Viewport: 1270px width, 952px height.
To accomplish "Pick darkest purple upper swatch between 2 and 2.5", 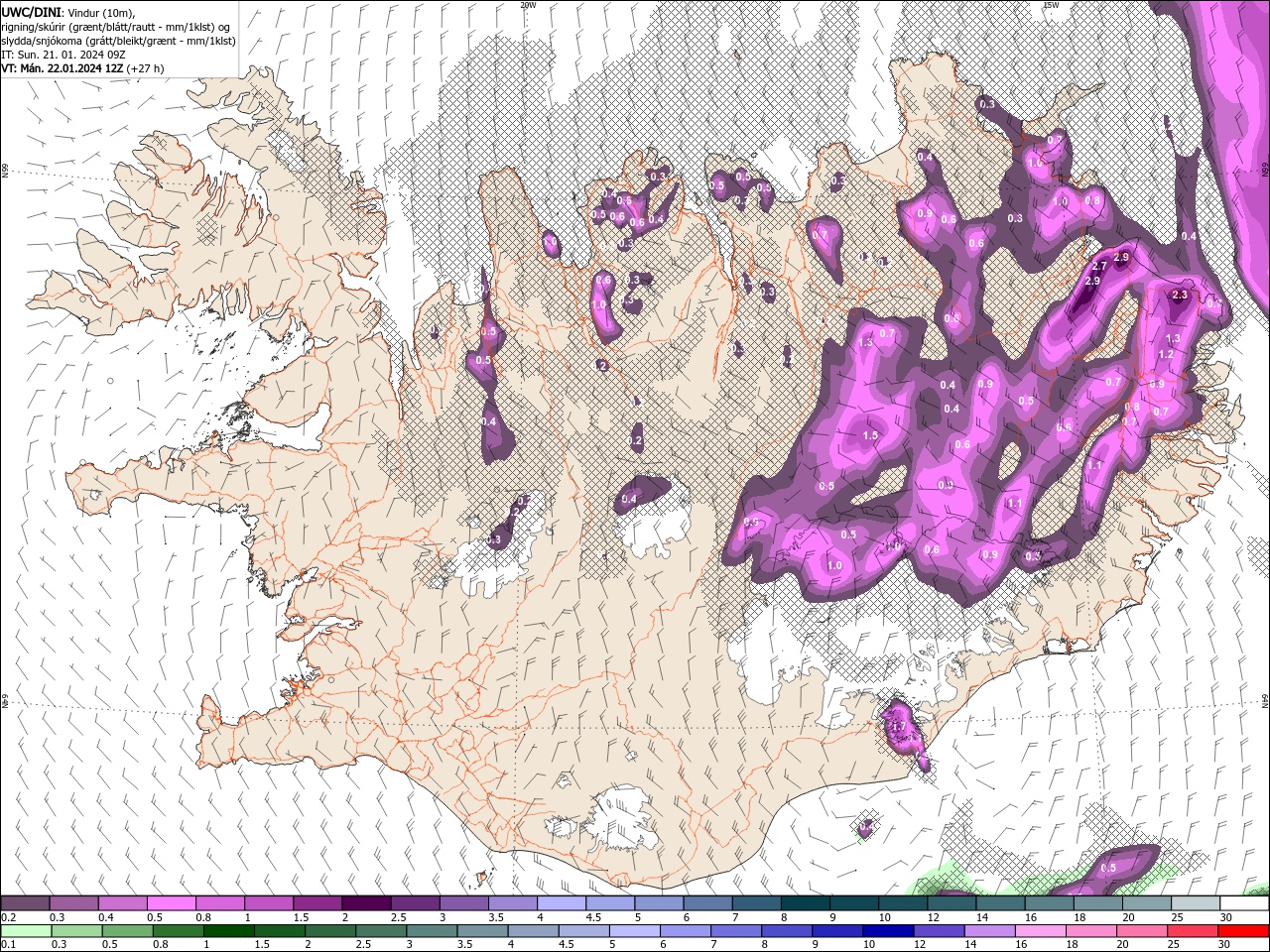I will (366, 903).
